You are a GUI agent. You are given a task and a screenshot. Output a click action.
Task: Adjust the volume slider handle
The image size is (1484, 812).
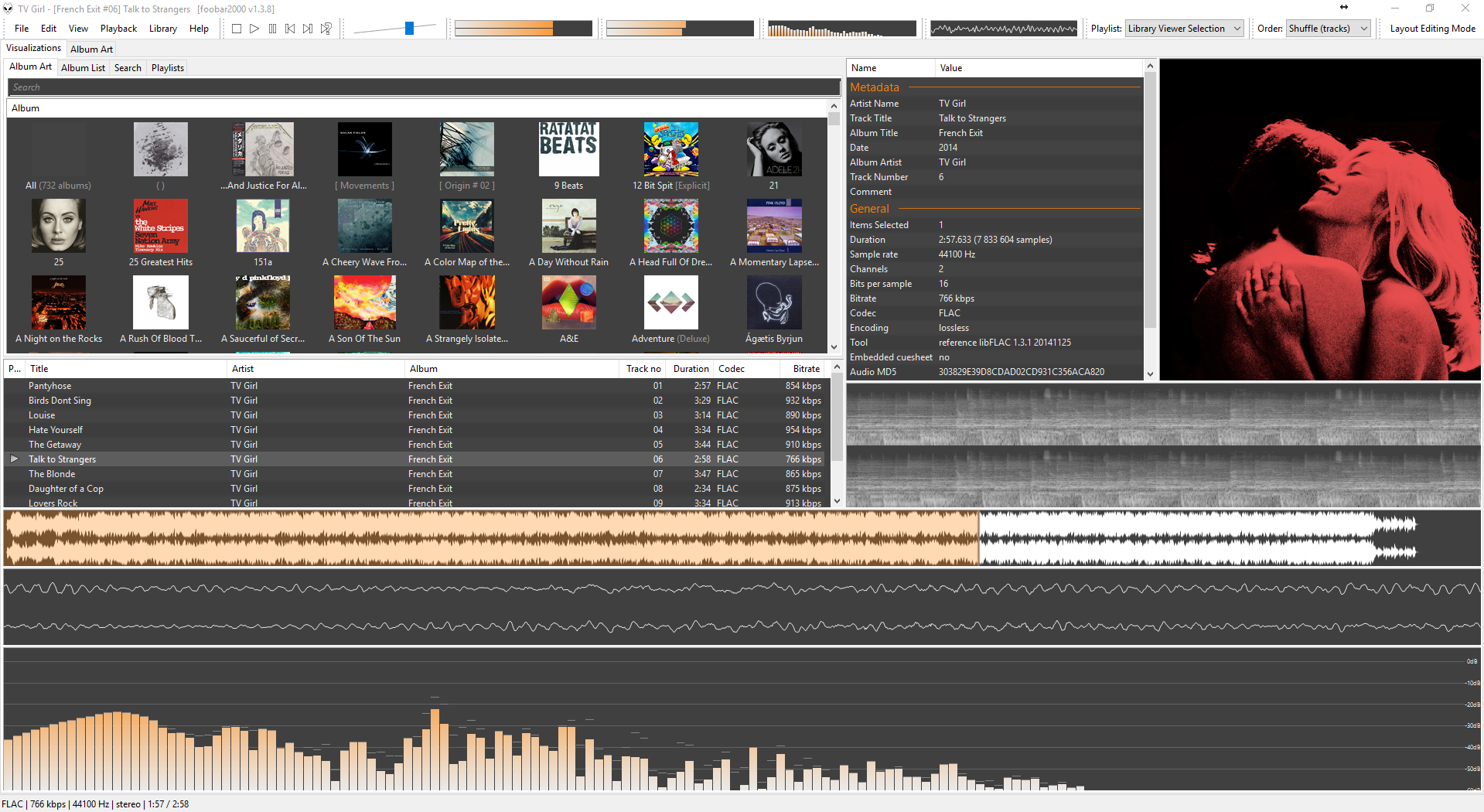click(409, 29)
